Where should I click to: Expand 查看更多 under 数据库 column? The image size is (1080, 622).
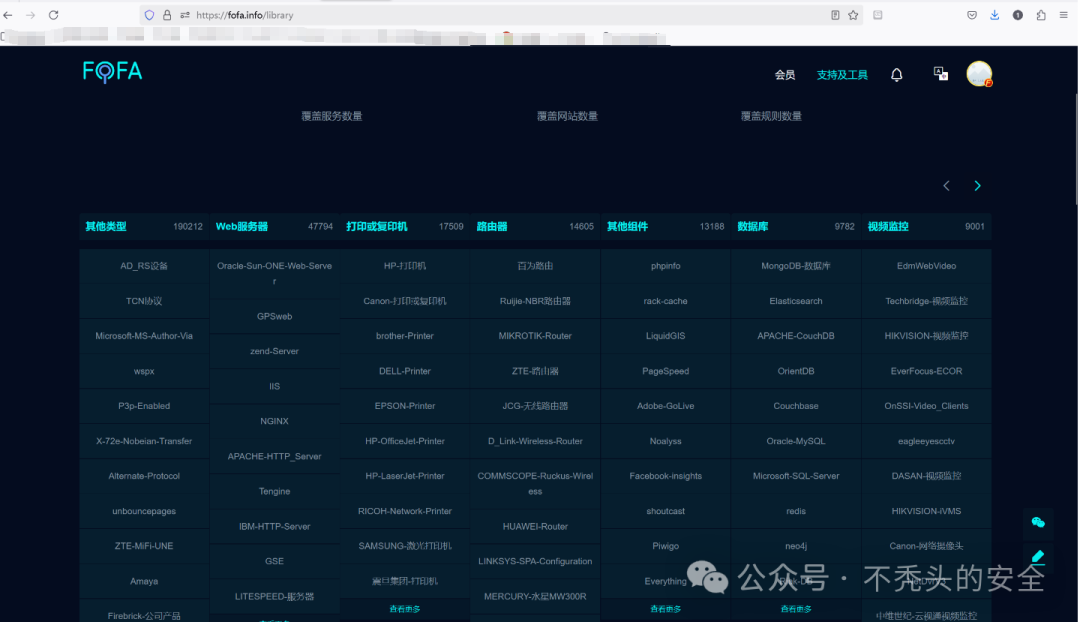pyautogui.click(x=796, y=610)
